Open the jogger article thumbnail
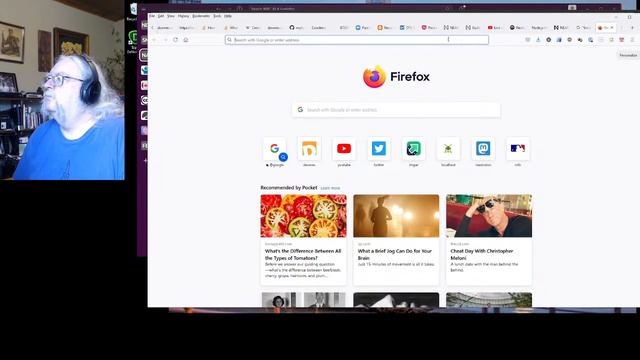The width and height of the screenshot is (640, 360). [x=396, y=216]
